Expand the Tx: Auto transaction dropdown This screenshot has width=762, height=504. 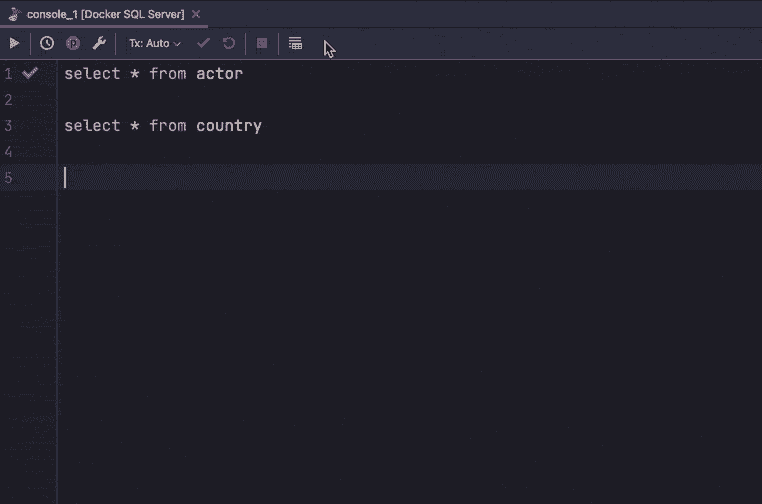(155, 43)
